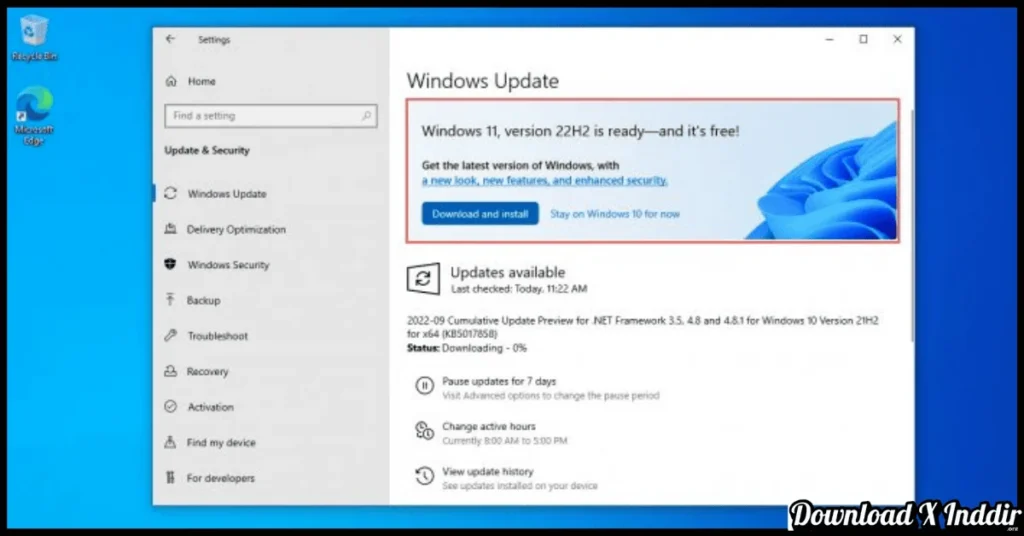This screenshot has height=536, width=1024.
Task: Click Stay on Windows 10 for now
Action: point(615,213)
